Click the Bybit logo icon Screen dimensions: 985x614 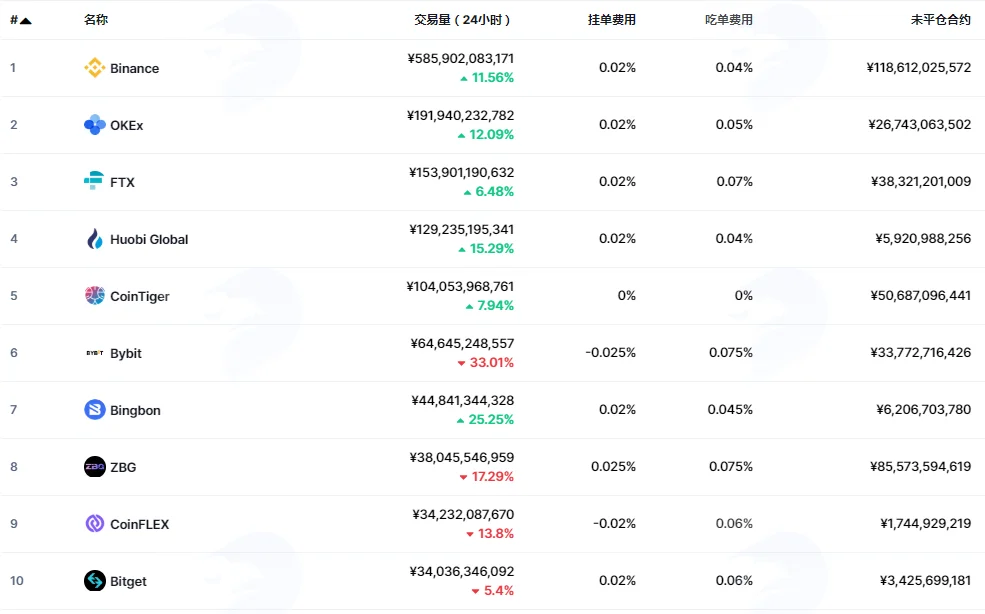95,353
